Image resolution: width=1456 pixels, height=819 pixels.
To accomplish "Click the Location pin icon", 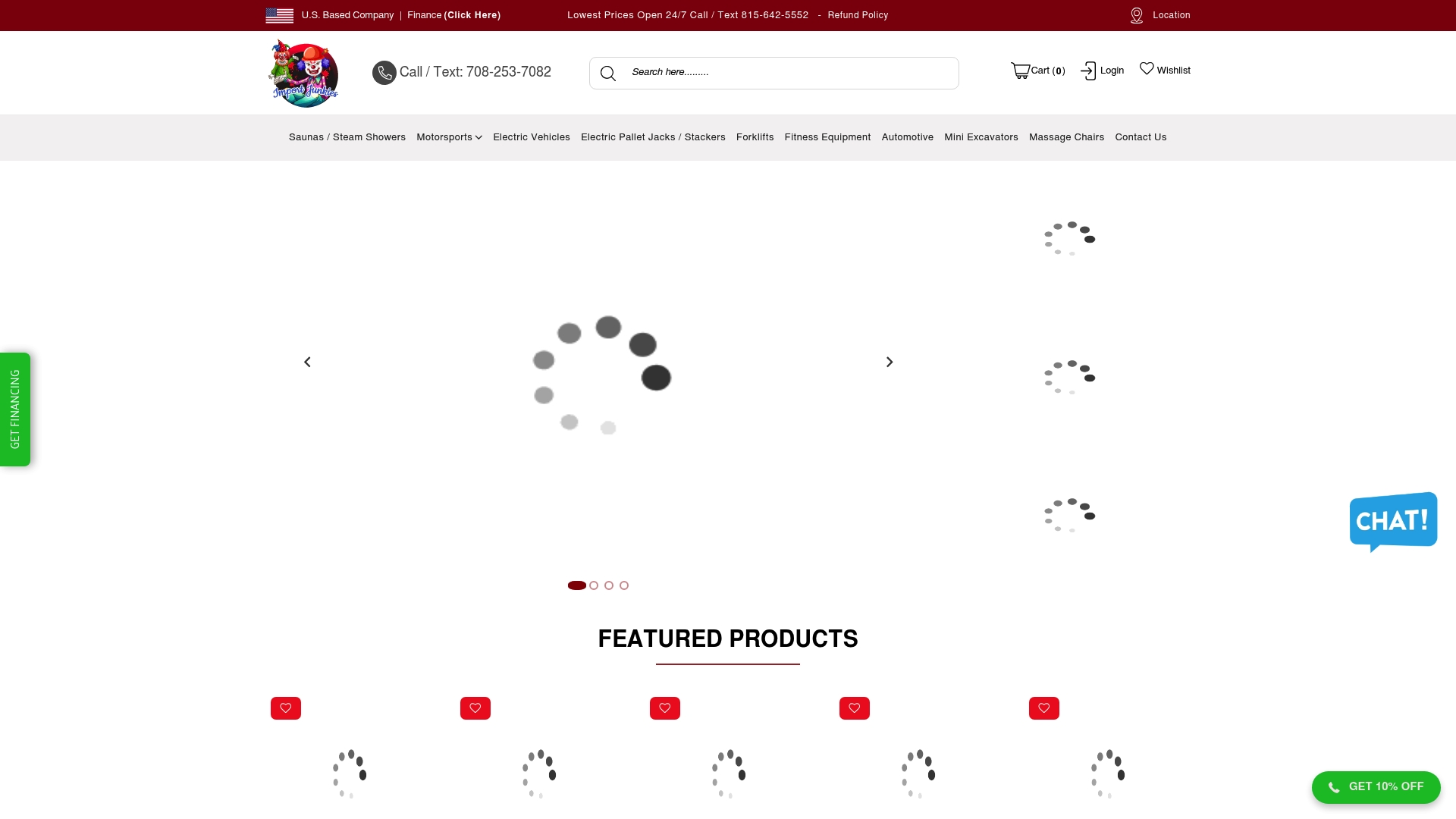I will [1137, 15].
